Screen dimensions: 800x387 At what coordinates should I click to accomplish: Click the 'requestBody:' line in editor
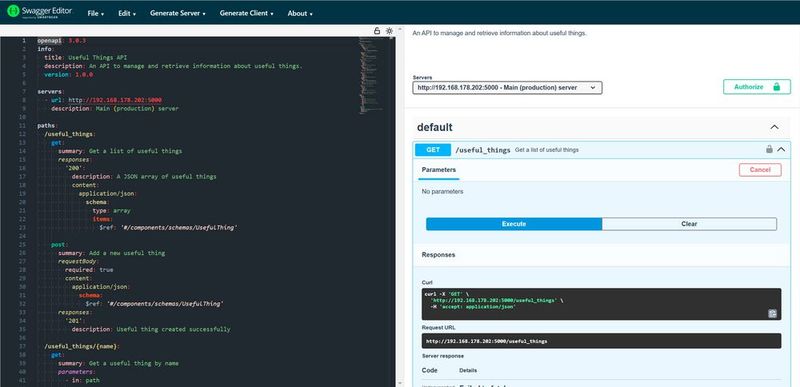click(x=78, y=262)
